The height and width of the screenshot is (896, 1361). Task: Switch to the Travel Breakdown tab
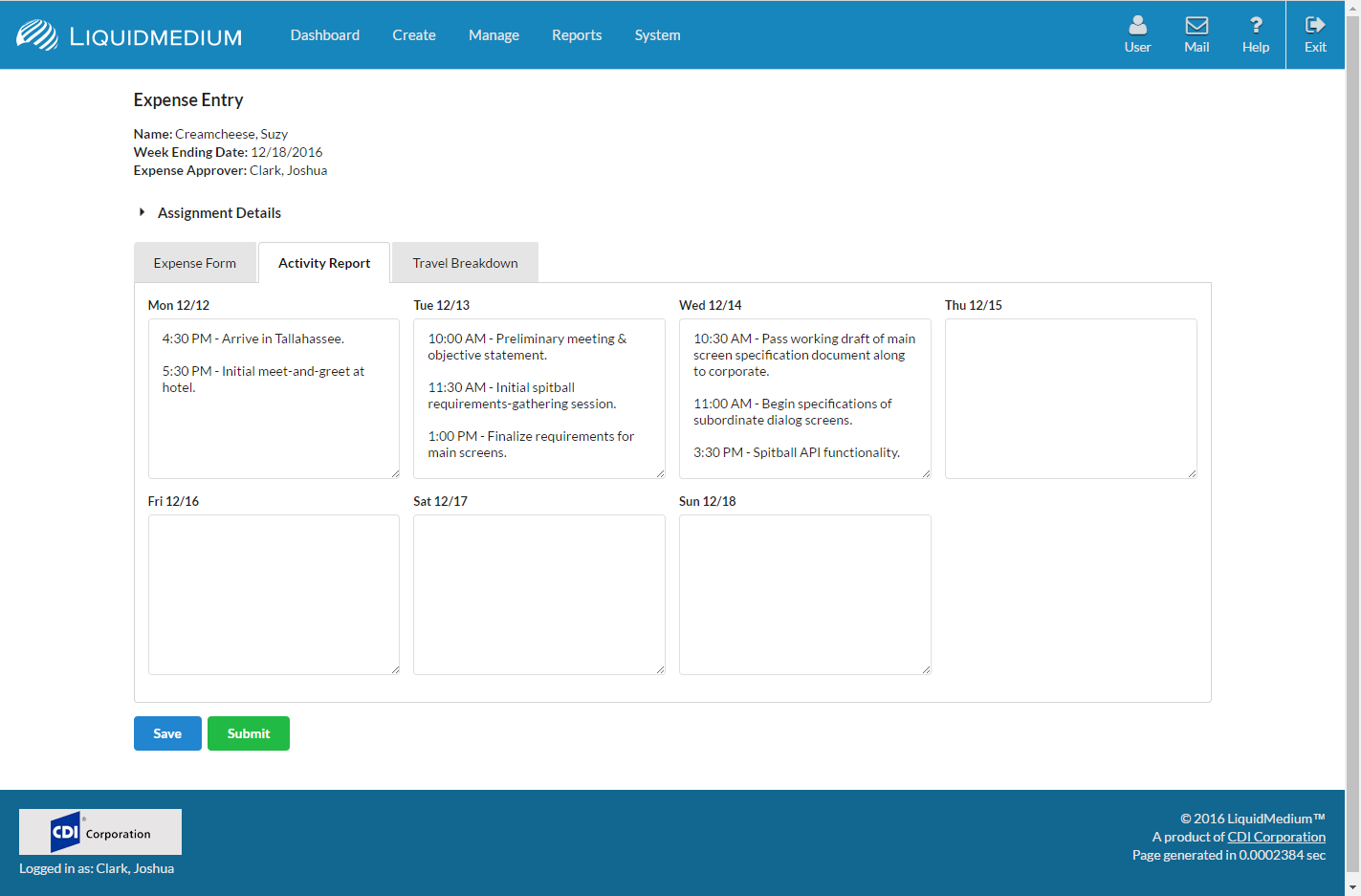466,263
